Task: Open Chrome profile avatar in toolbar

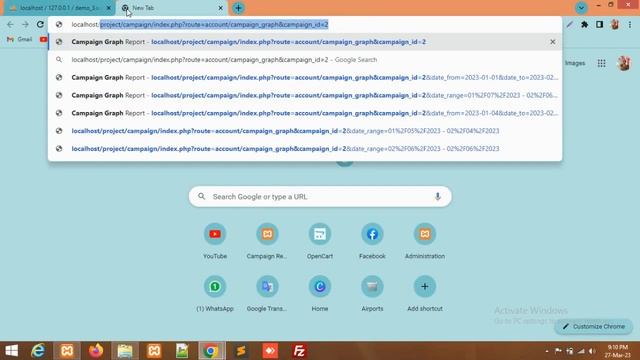Action: [x=615, y=24]
